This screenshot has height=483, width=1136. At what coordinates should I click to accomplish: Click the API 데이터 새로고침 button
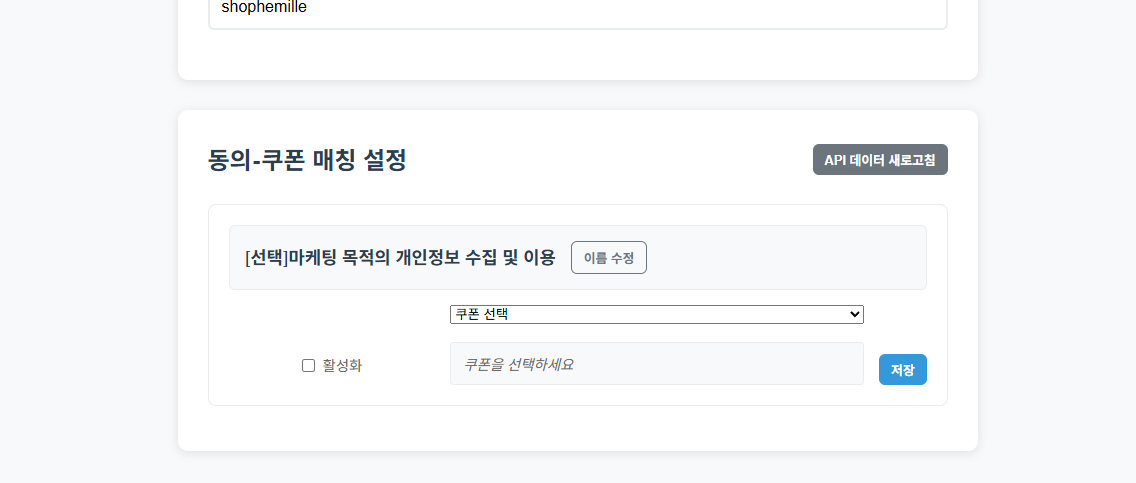880,160
